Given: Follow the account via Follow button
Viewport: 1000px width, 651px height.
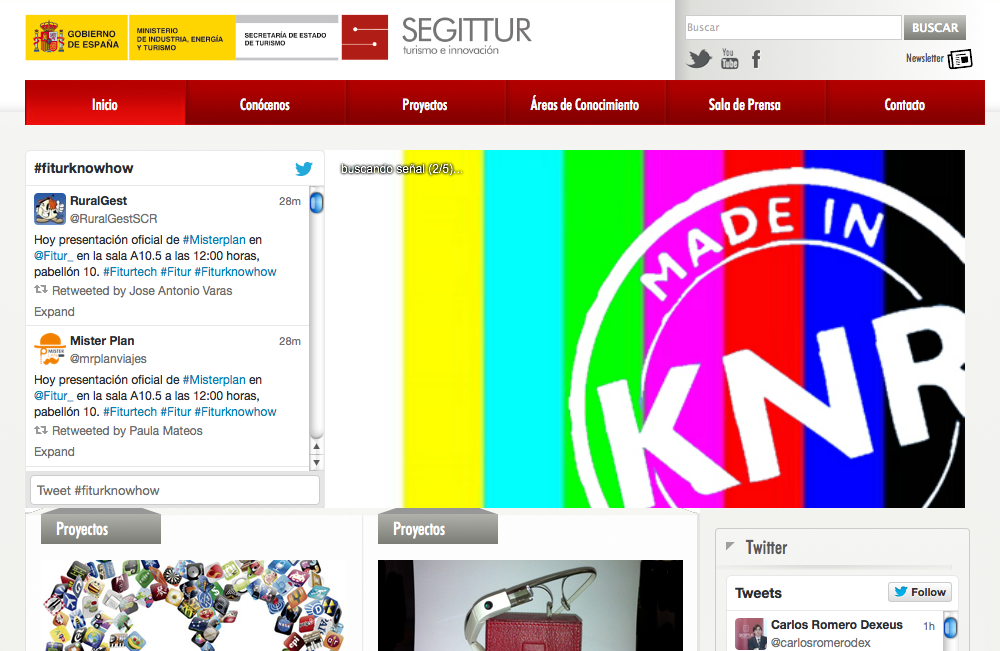Looking at the screenshot, I should tap(920, 592).
